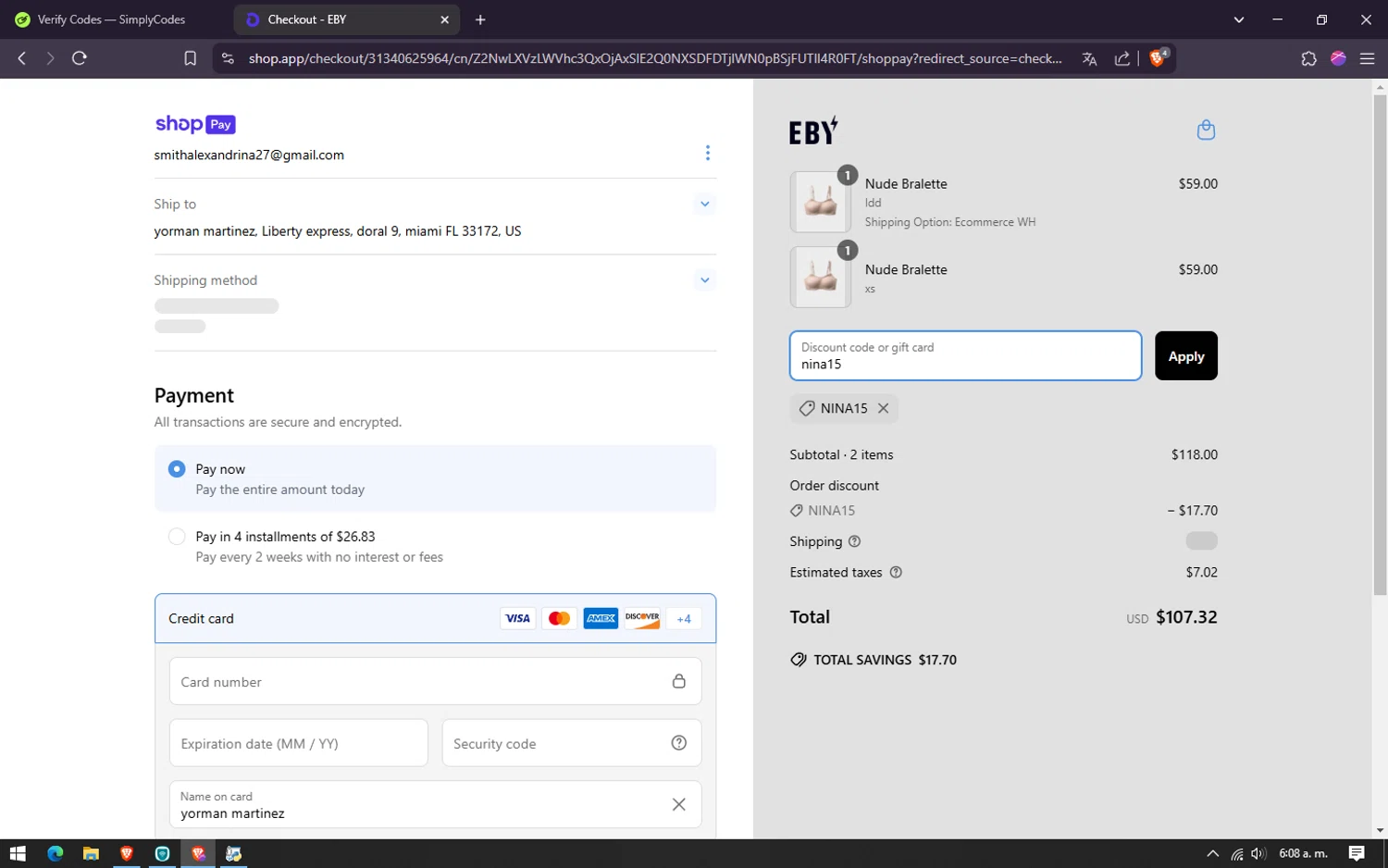The image size is (1388, 868).
Task: Open the volume control in tray
Action: pos(1258,853)
